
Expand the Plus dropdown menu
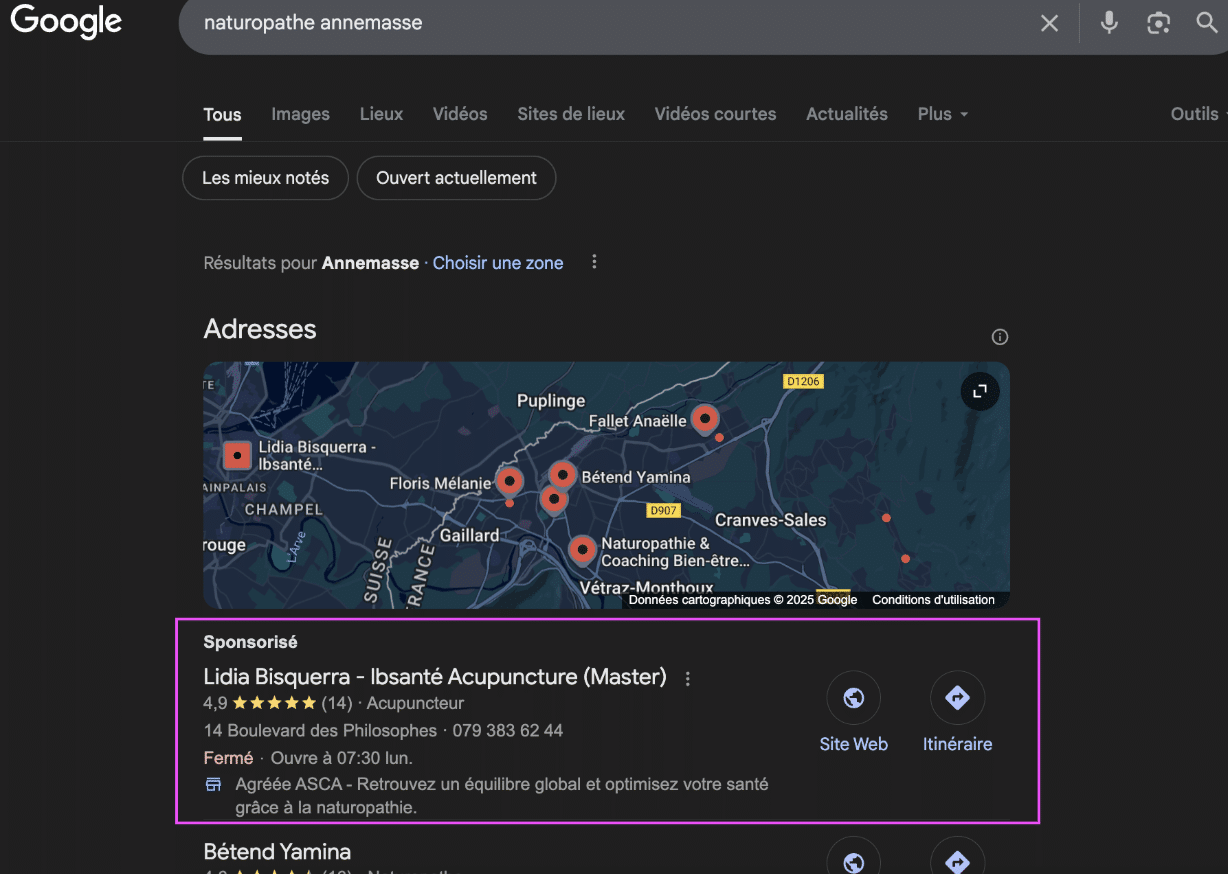tap(943, 114)
